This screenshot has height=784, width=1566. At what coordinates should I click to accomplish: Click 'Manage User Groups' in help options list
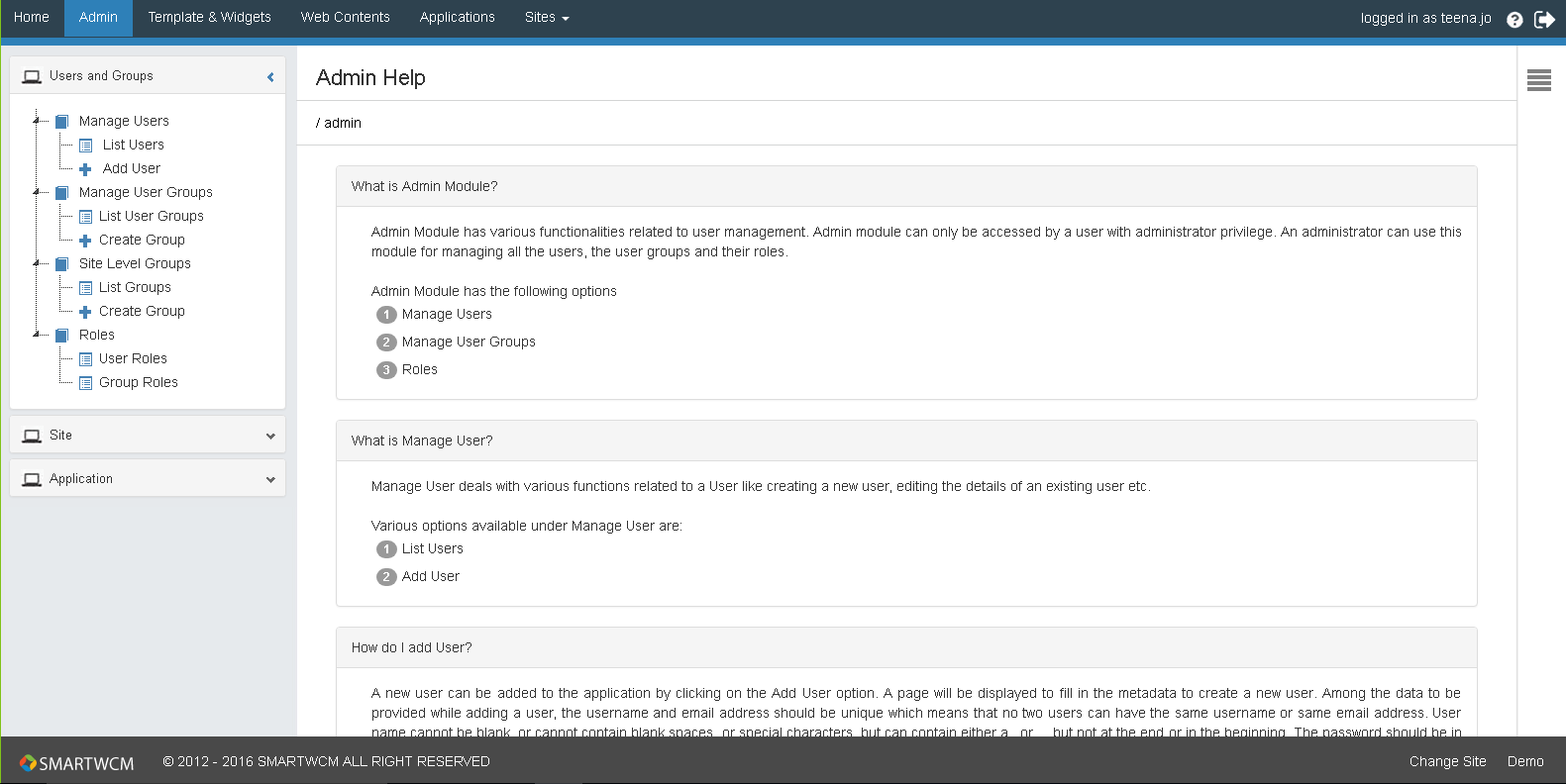click(x=469, y=342)
